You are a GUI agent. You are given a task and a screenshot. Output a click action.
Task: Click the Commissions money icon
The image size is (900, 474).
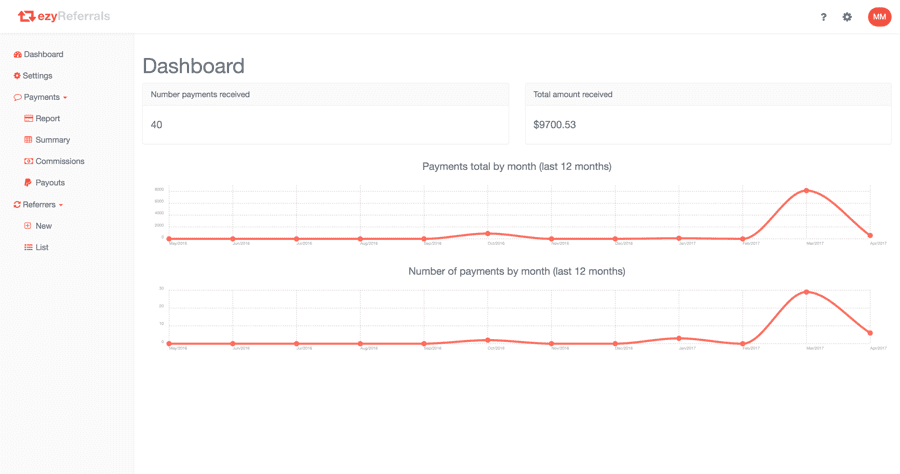click(x=28, y=161)
